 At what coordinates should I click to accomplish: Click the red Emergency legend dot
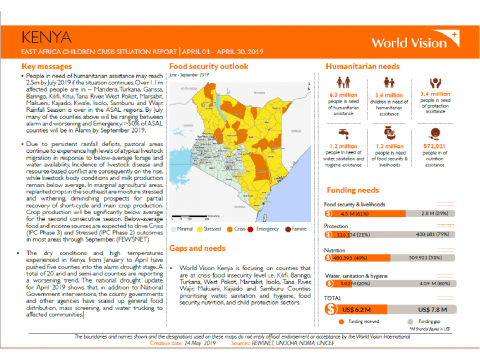[x=250, y=229]
